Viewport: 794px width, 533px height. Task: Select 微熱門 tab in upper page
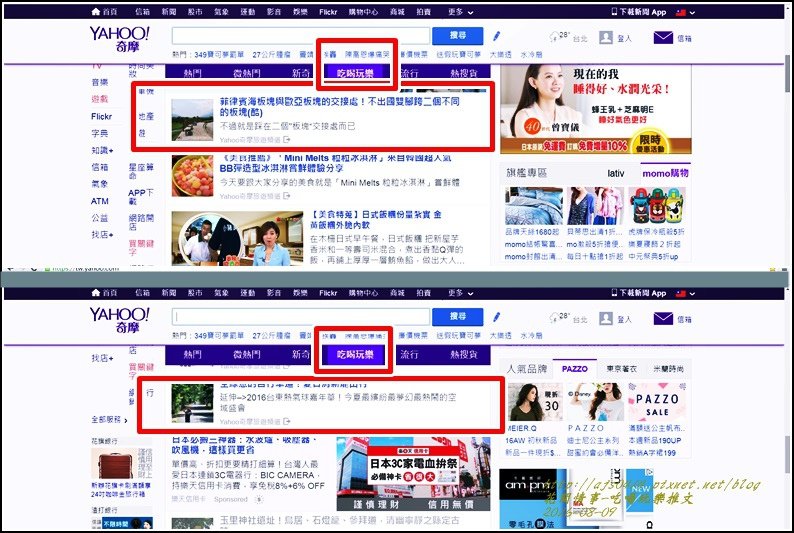247,73
